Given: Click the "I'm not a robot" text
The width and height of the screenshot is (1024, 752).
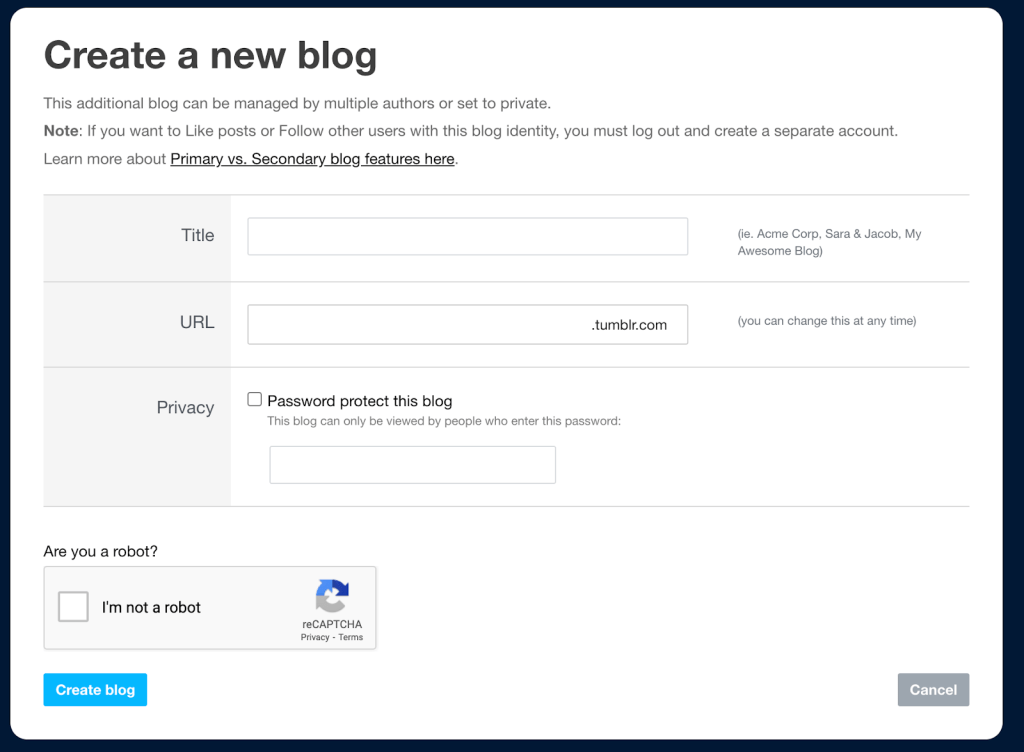Looking at the screenshot, I should pyautogui.click(x=151, y=607).
